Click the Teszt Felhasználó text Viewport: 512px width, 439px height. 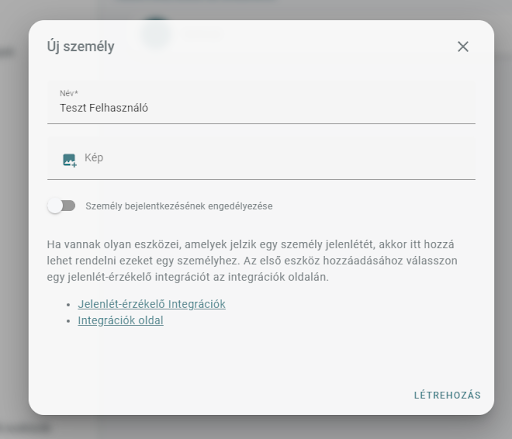point(104,108)
